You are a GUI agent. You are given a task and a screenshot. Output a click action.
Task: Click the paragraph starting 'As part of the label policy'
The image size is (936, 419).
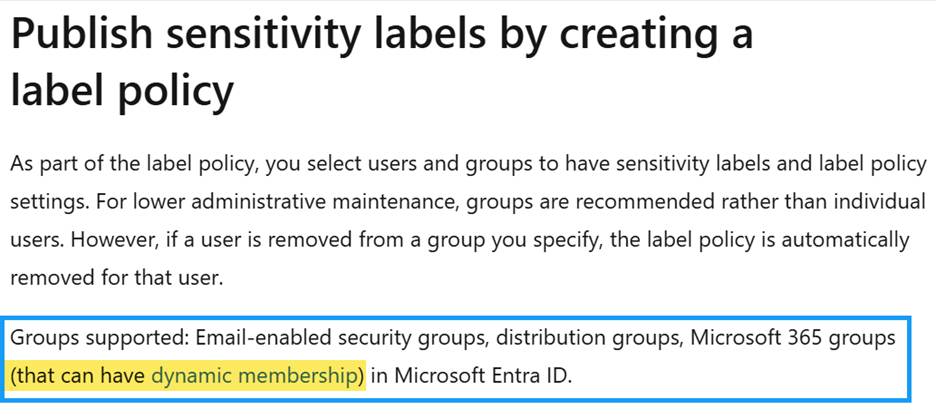468,221
